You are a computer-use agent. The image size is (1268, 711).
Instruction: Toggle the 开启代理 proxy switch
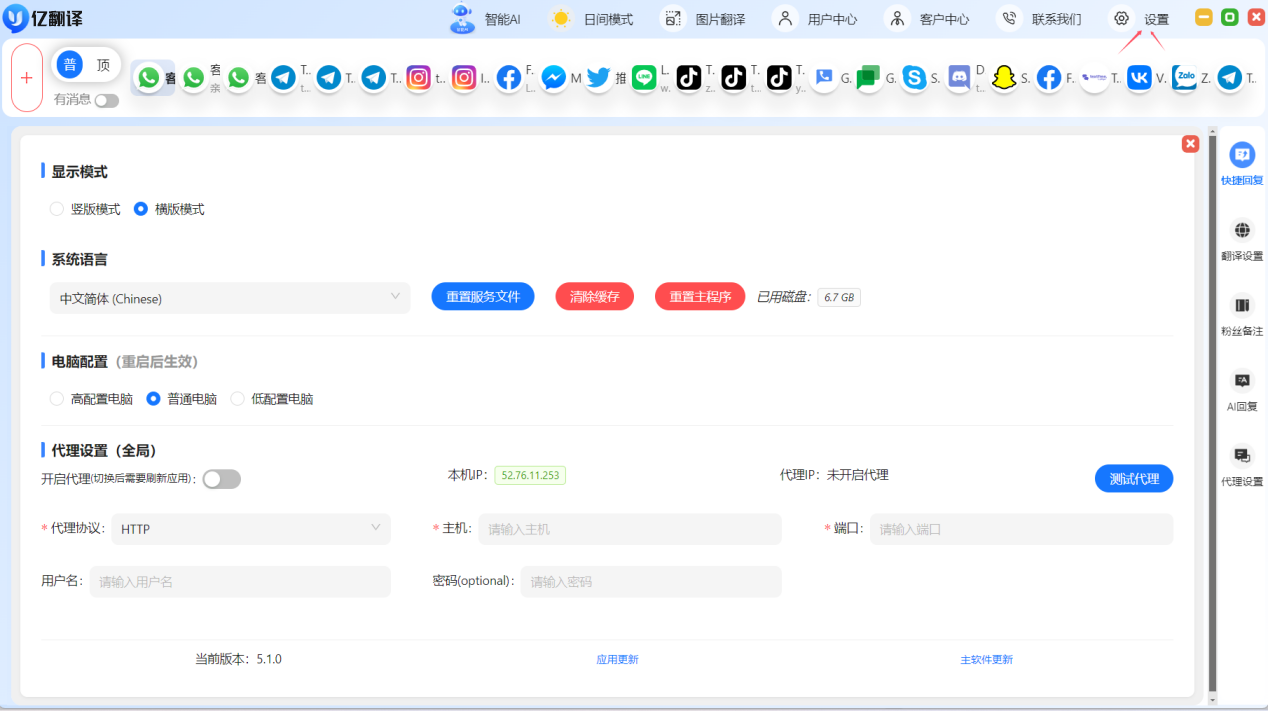tap(221, 479)
